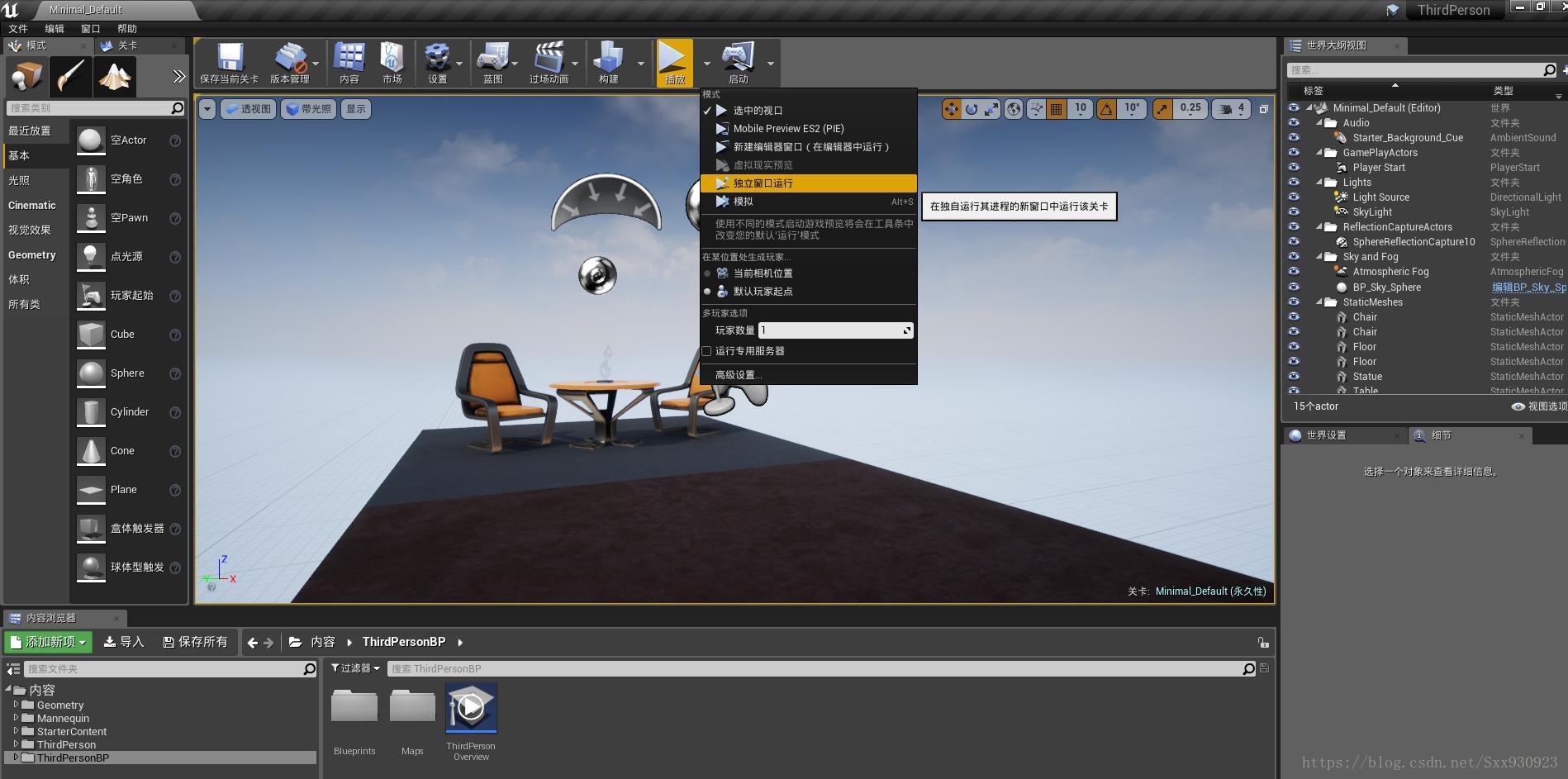
Task: Select the 点光源 placement icon
Action: (x=91, y=256)
